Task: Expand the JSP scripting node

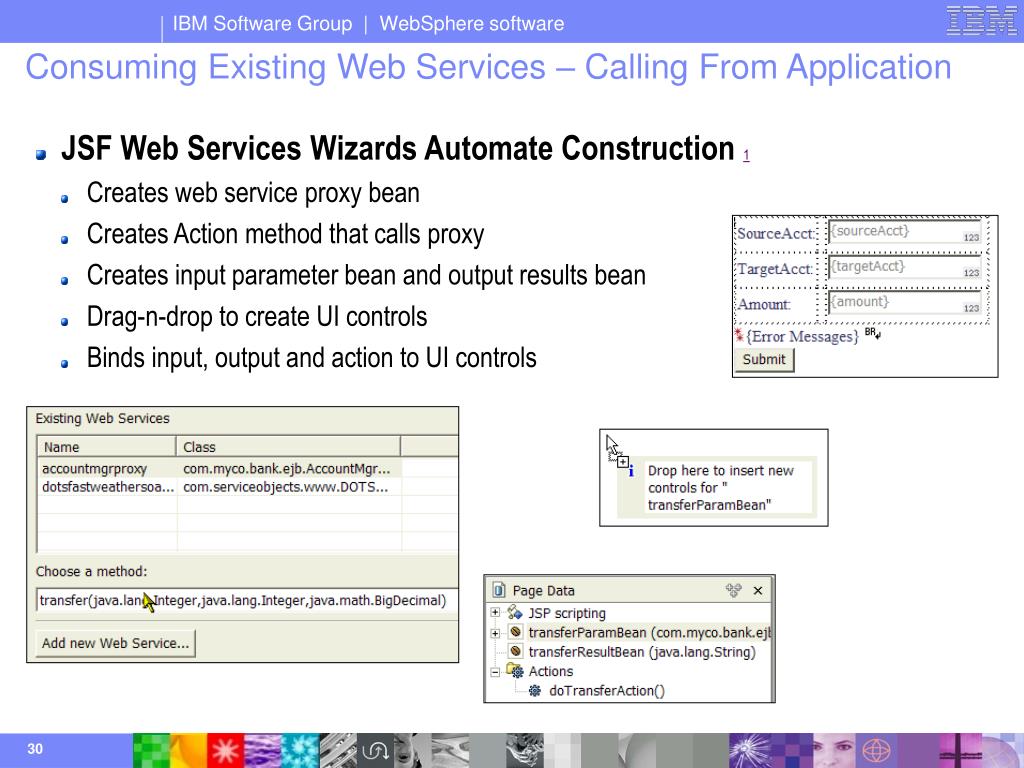Action: coord(495,613)
